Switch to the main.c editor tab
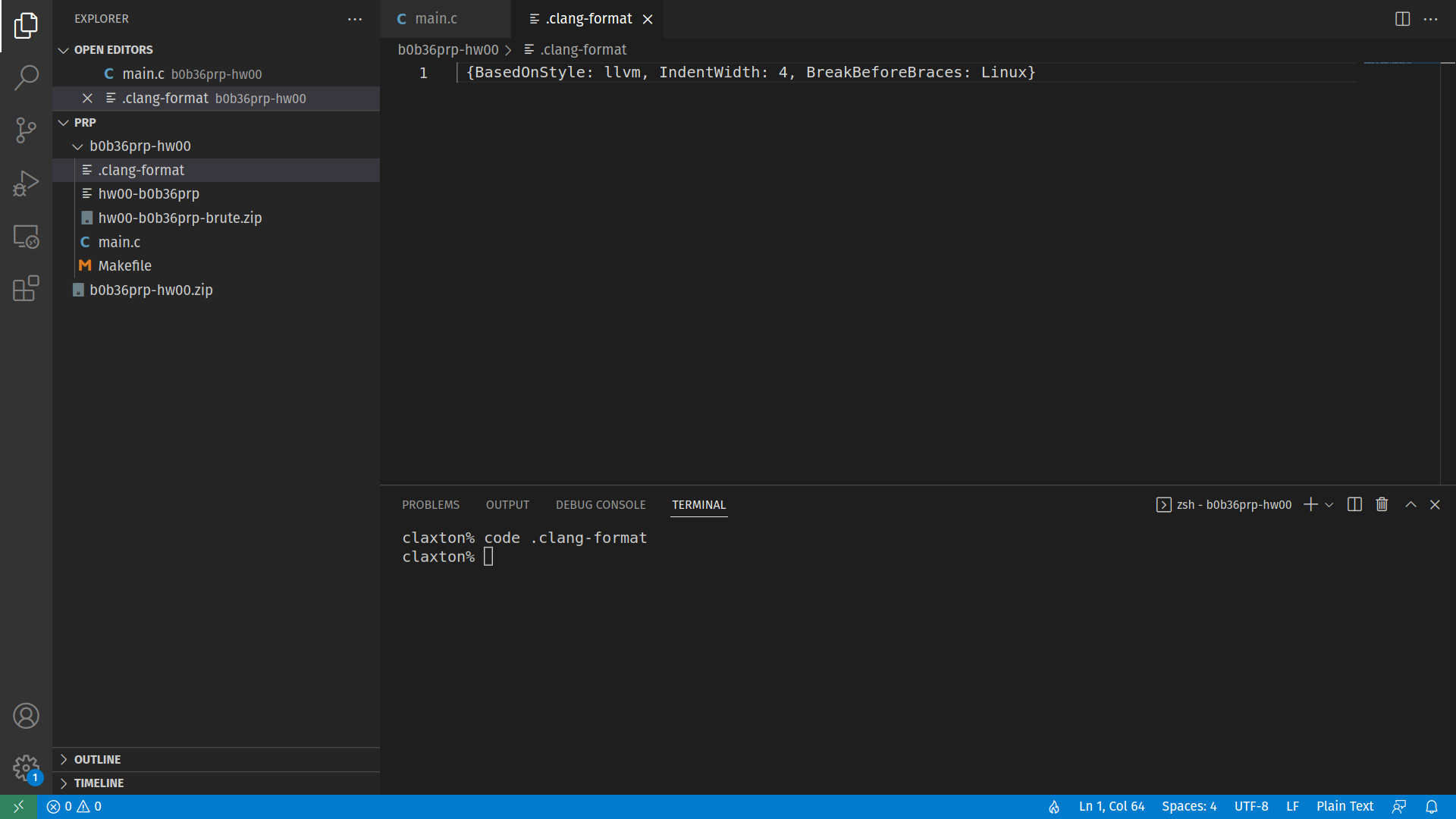This screenshot has width=1456, height=819. pos(435,19)
